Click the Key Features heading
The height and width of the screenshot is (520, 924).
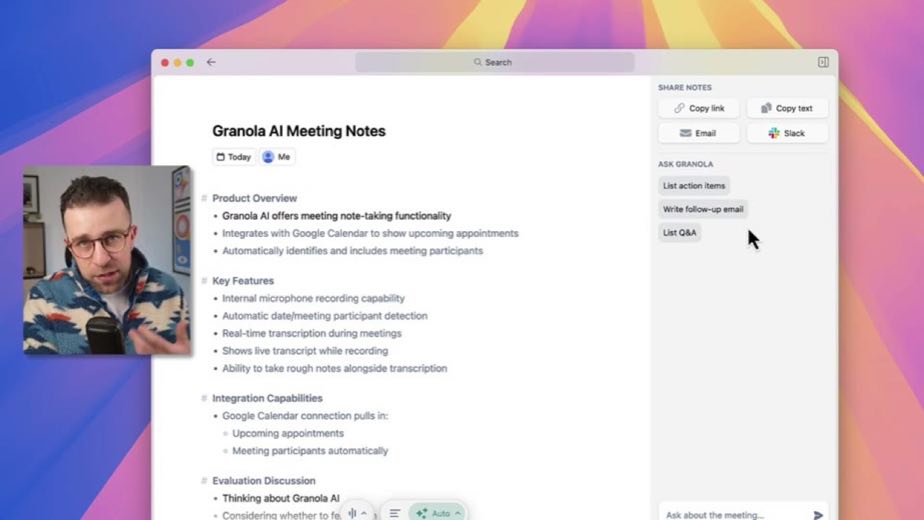click(243, 281)
